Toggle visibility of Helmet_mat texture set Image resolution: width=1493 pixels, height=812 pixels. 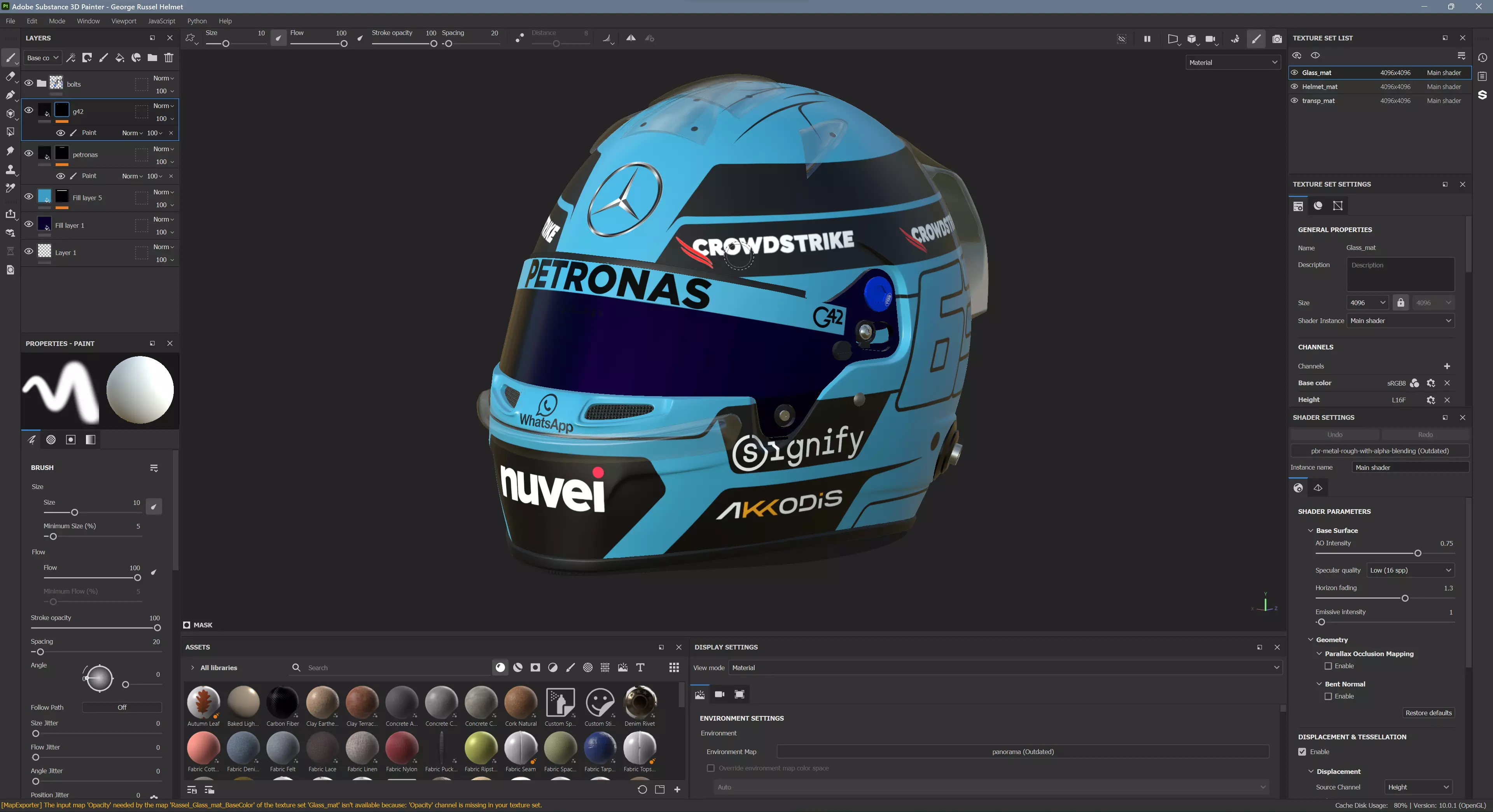click(1295, 86)
